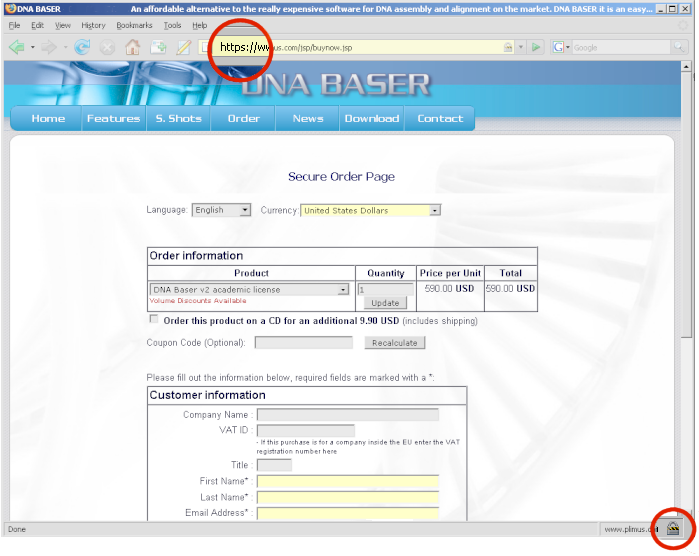Screen dimensions: 699x556
Task: Open the Currency dropdown United States Dollars
Action: pos(370,210)
